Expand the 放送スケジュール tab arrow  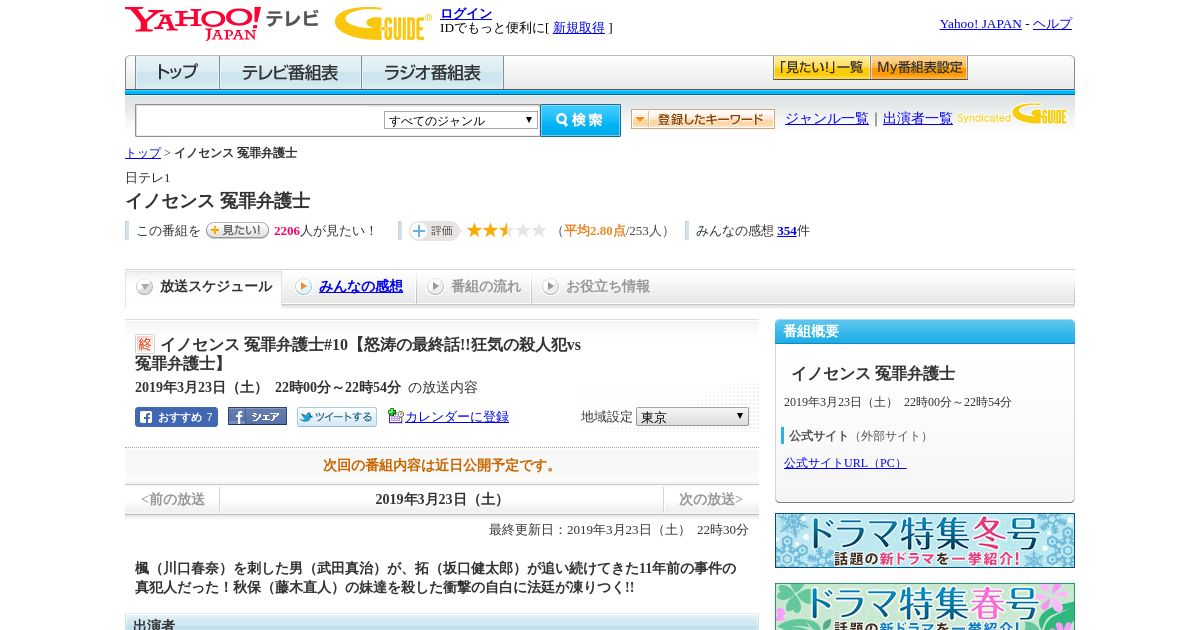coord(145,287)
